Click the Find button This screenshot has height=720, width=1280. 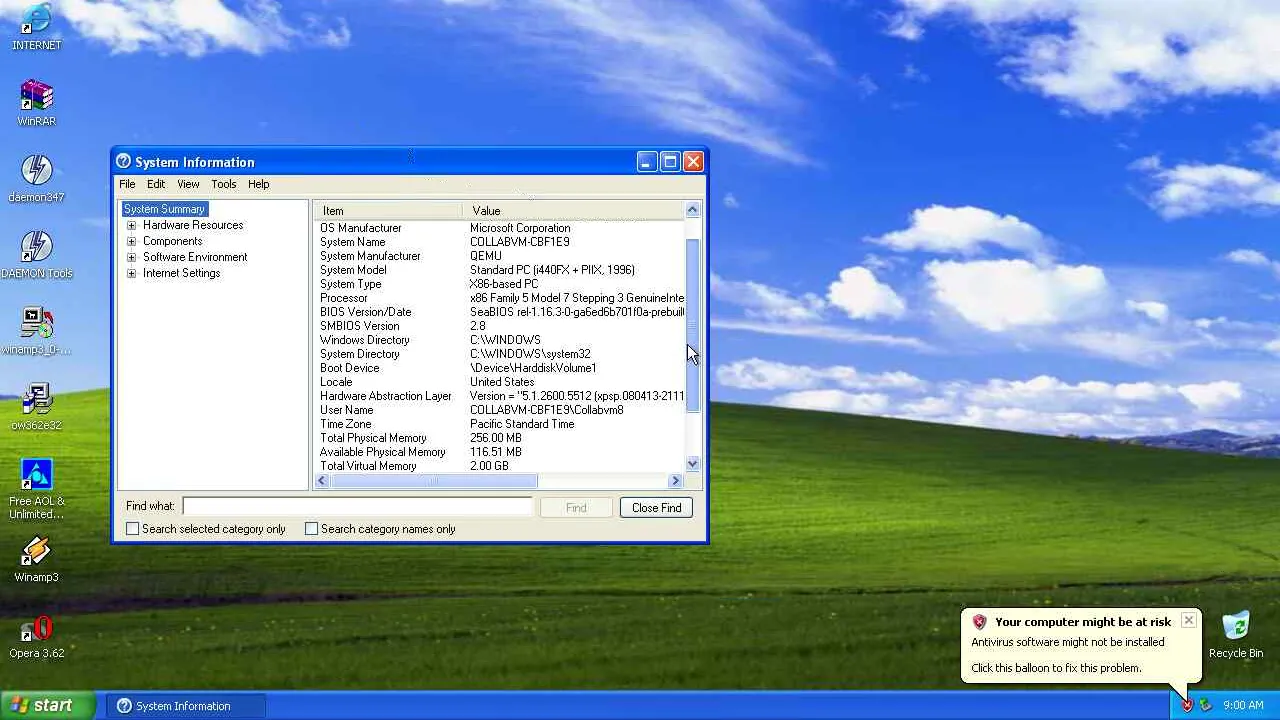coord(576,508)
